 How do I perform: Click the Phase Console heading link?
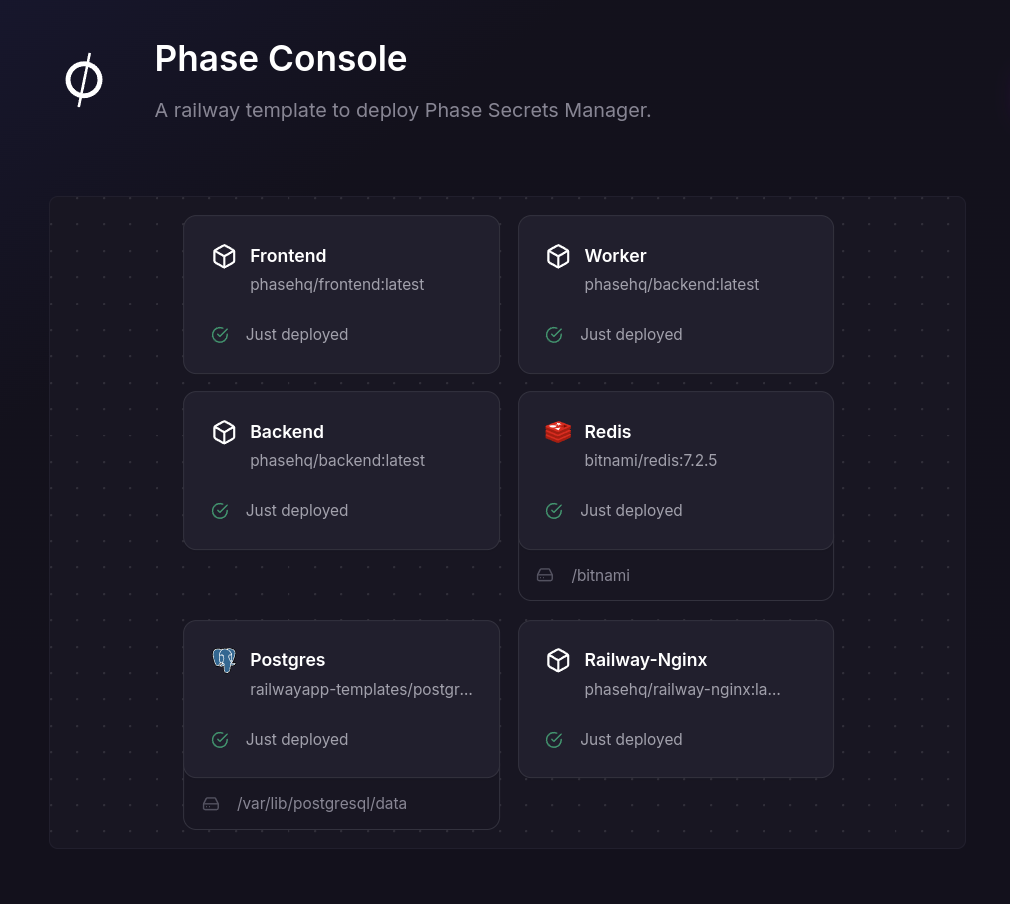[281, 58]
